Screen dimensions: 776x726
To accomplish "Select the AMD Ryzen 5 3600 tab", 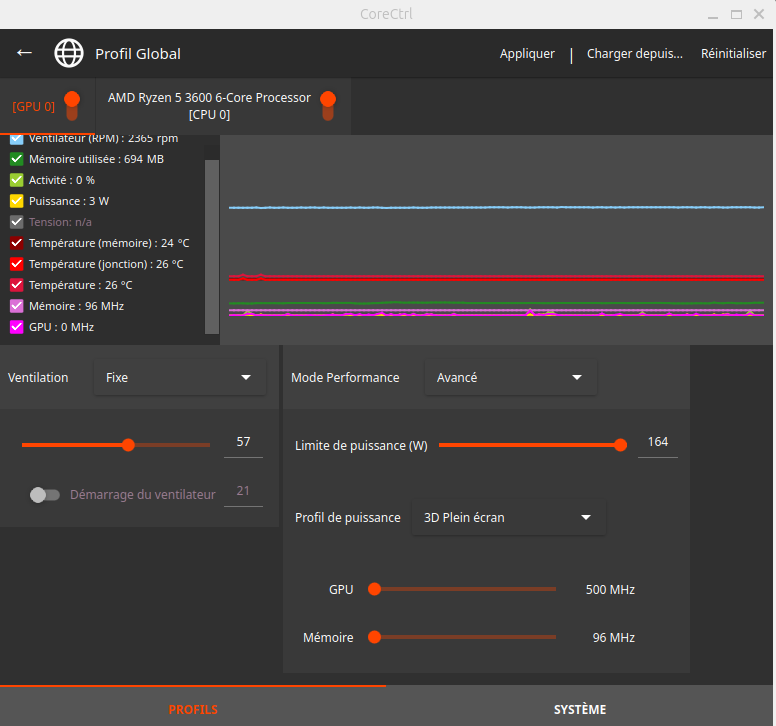I will (210, 106).
